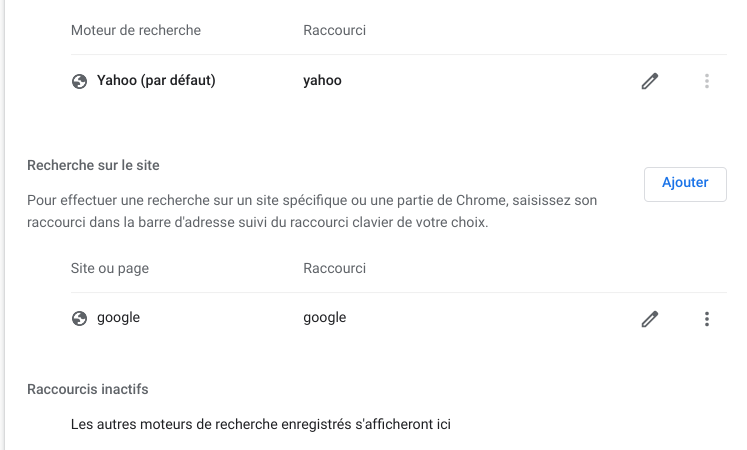Click the Moteur de recherche column header
This screenshot has height=450, width=747.
point(136,30)
